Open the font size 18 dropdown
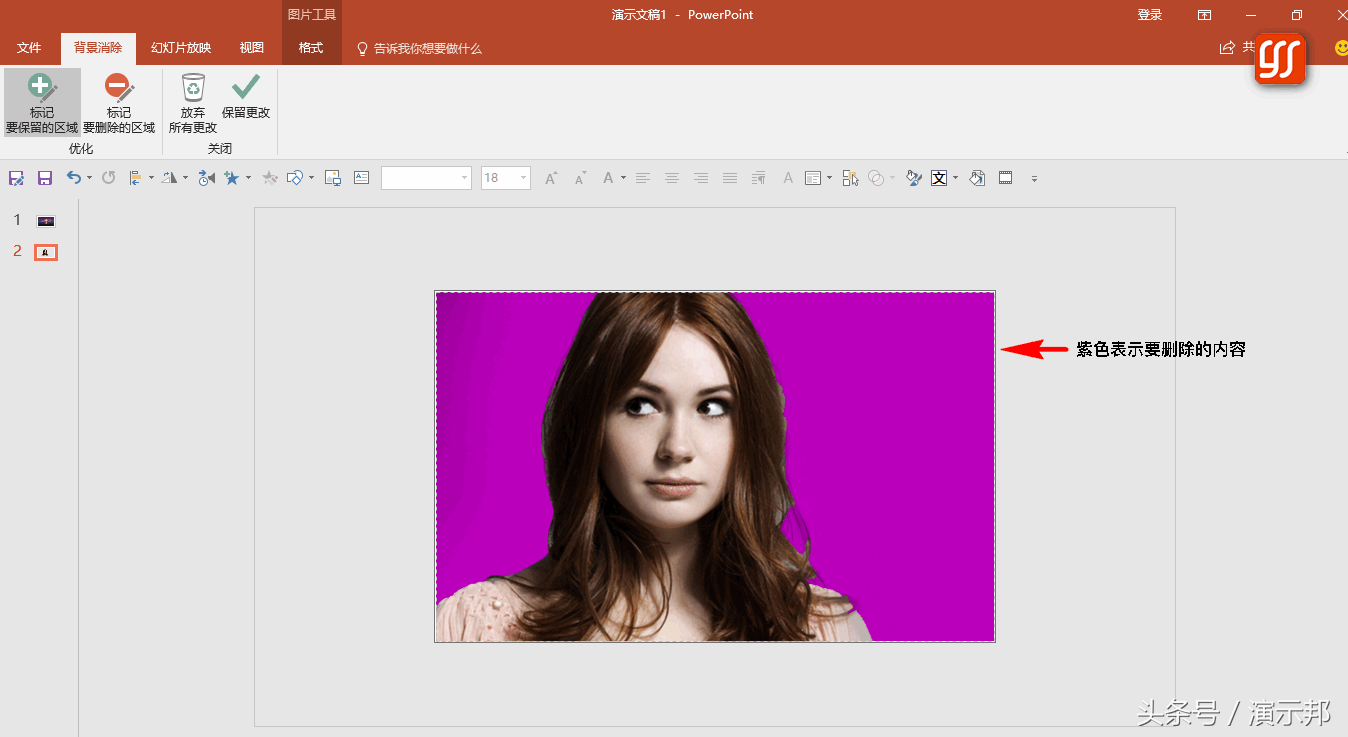Image resolution: width=1348 pixels, height=737 pixels. point(524,178)
